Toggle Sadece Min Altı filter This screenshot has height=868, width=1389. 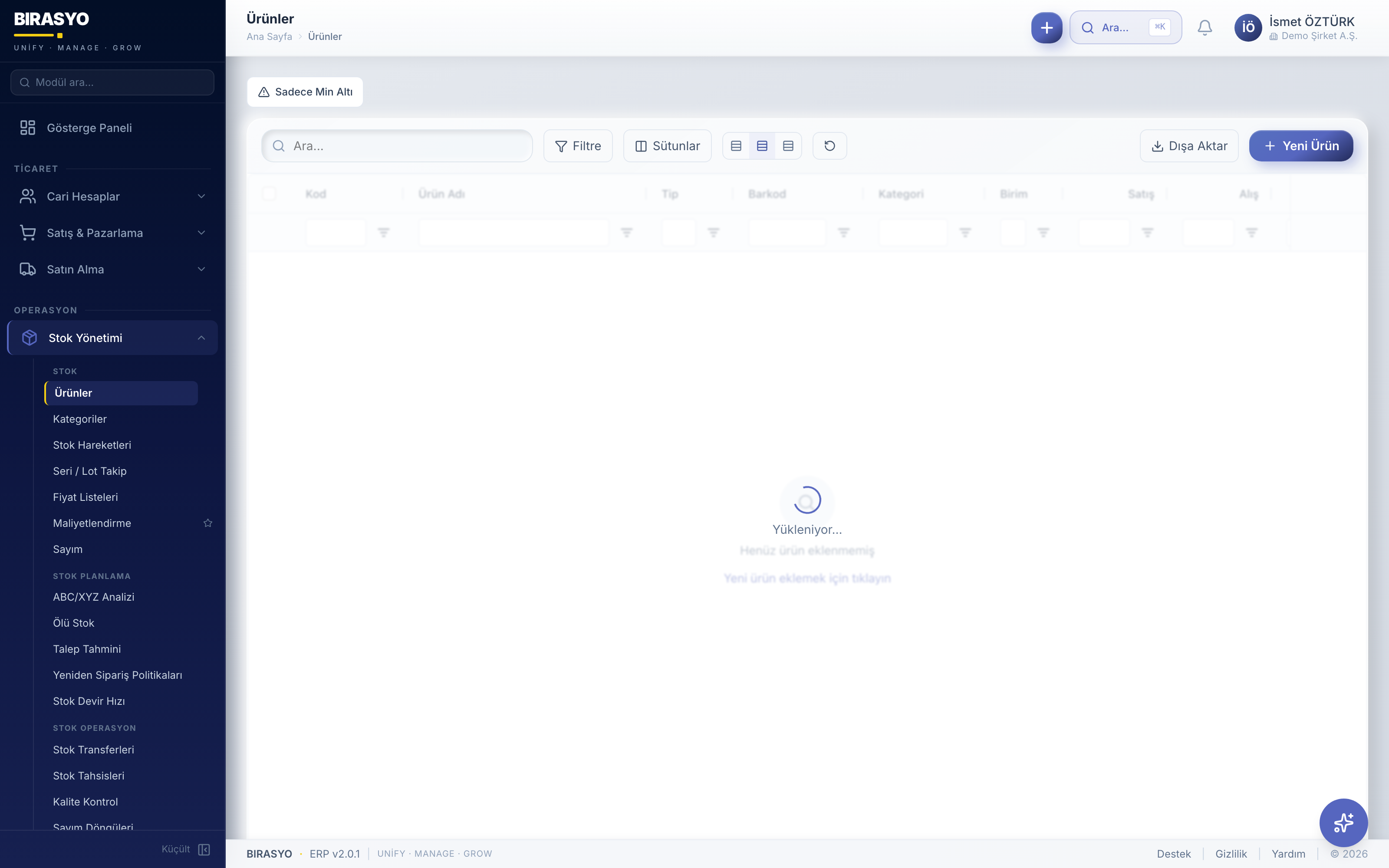tap(305, 92)
